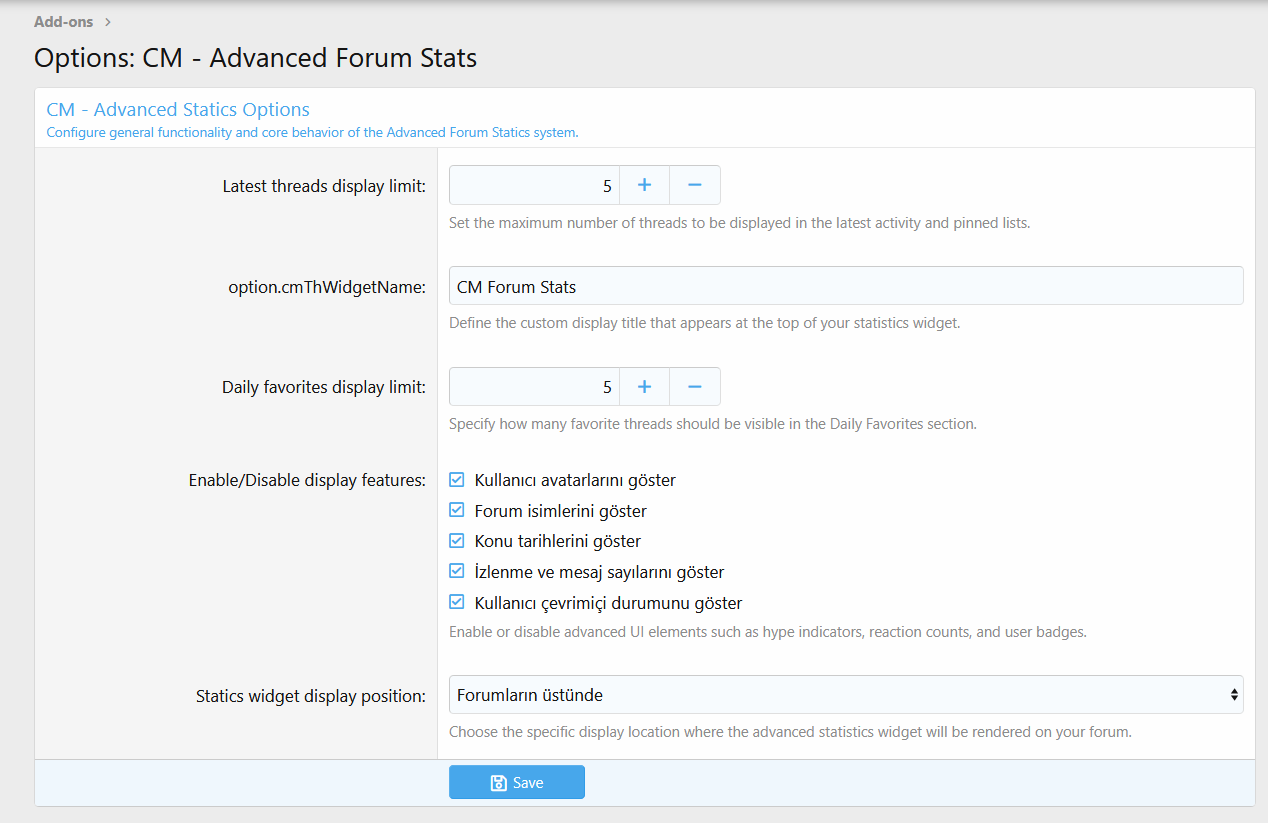
Task: Uncheck Kullanıcı avatarlarını göster checkbox
Action: coord(457,480)
